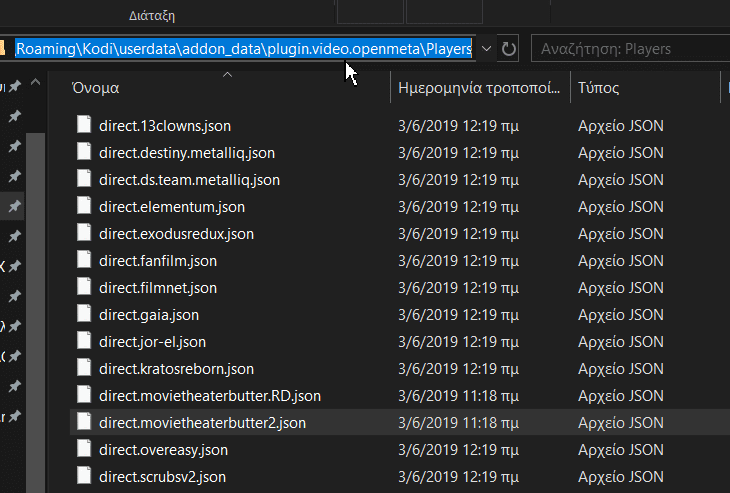Click the navigation pane vertical scrollbar
The height and width of the screenshot is (493, 730).
pyautogui.click(x=35, y=312)
